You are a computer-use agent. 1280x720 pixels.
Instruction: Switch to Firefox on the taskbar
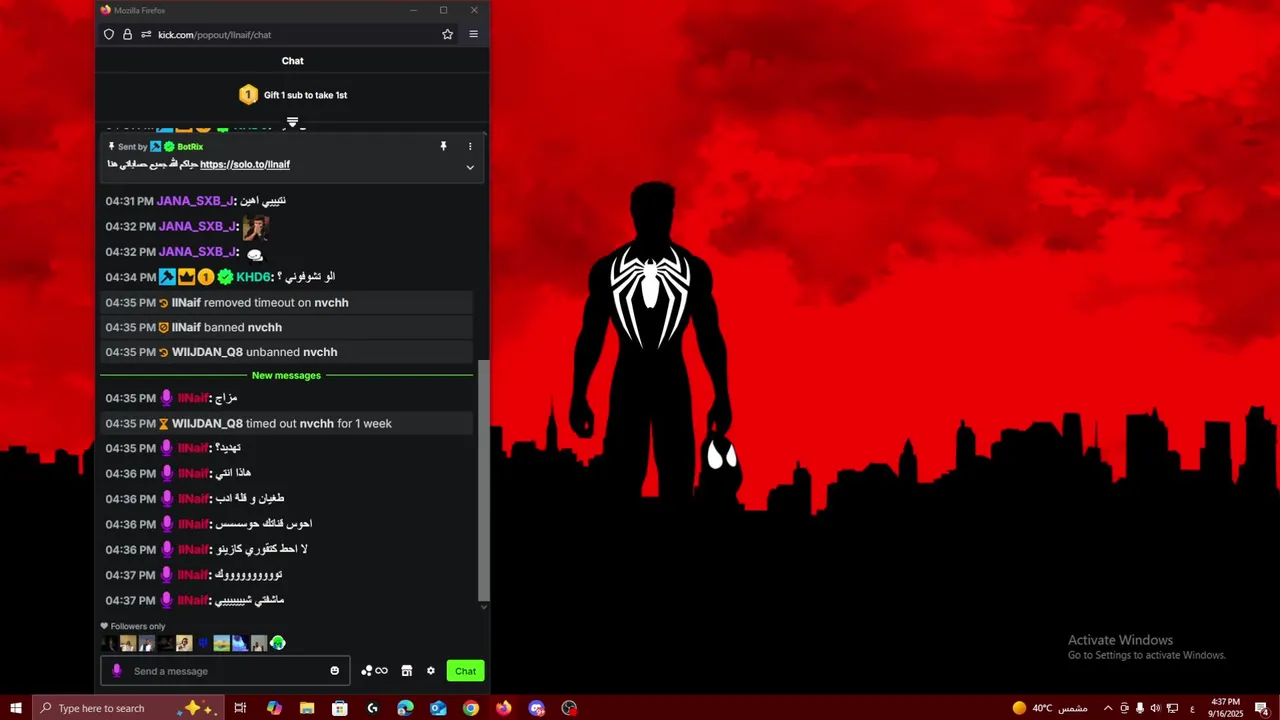coord(503,708)
